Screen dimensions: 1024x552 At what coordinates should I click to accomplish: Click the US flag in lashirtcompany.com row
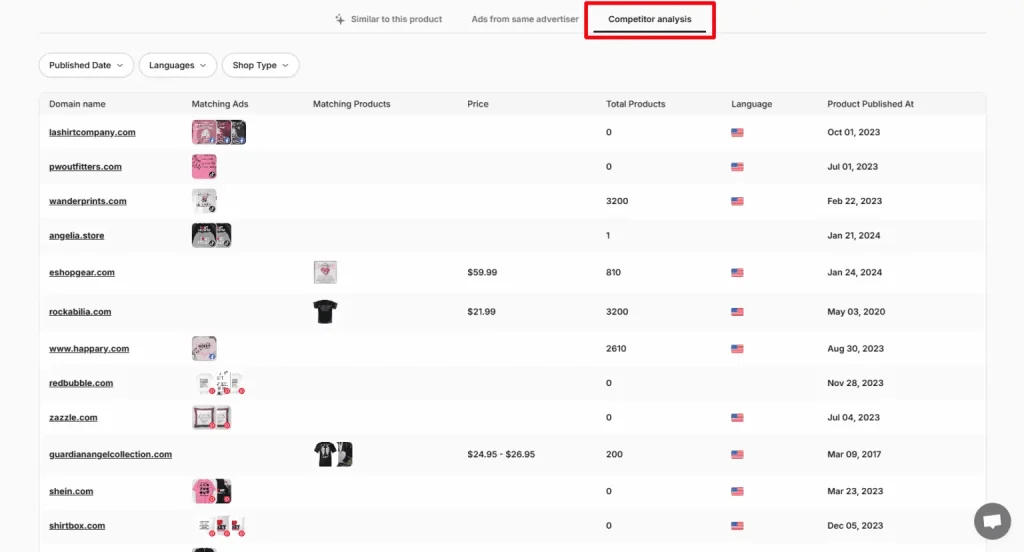tap(737, 132)
